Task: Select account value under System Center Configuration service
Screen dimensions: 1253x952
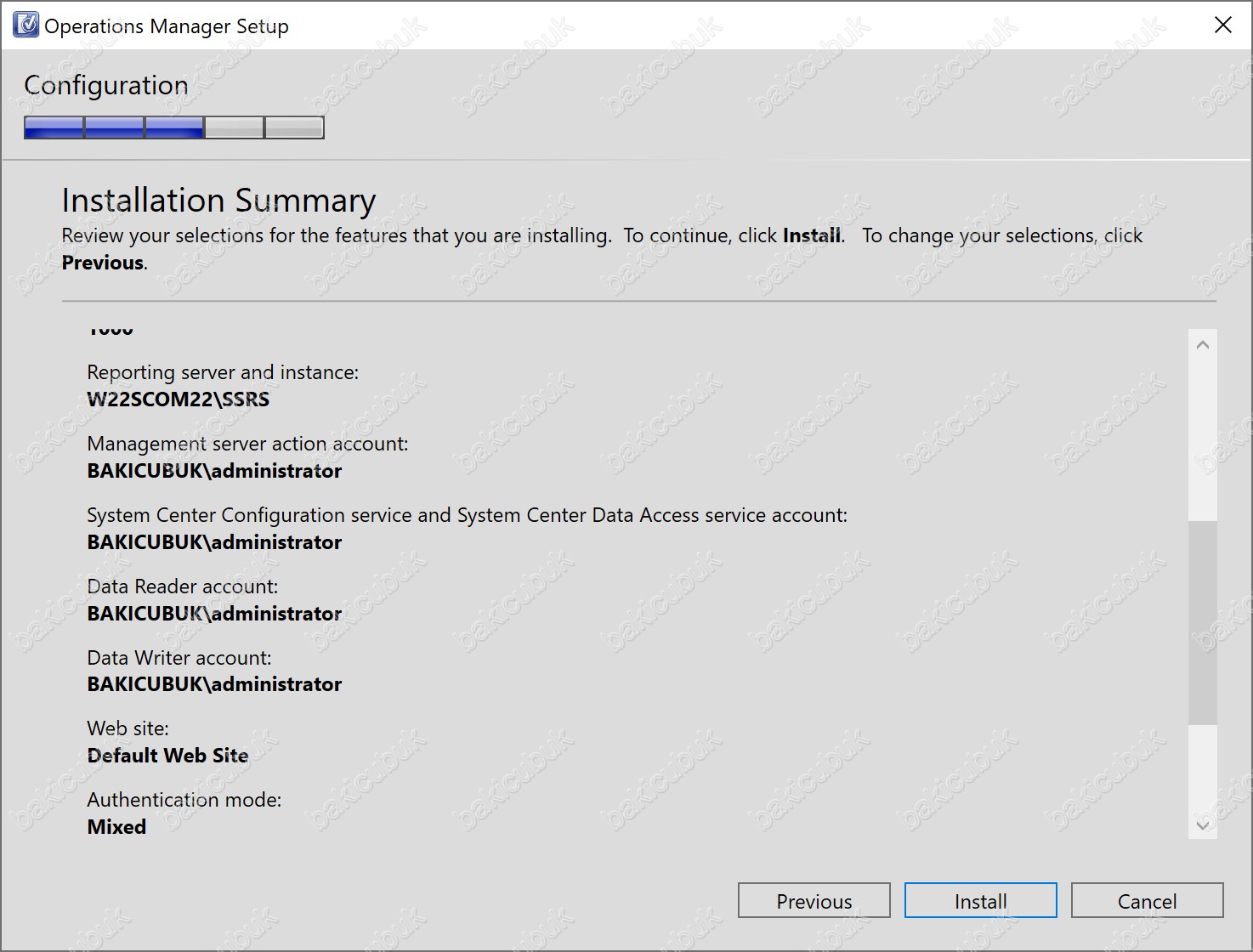Action: pos(214,542)
